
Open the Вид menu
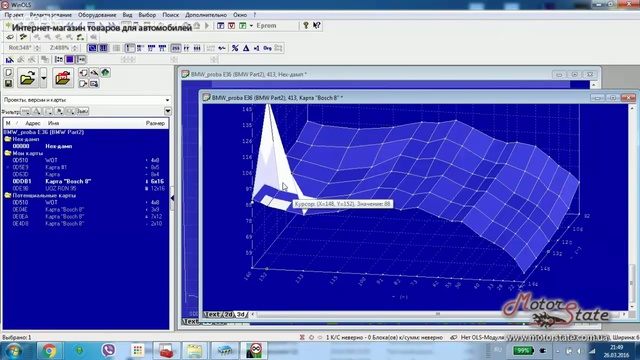[127, 15]
